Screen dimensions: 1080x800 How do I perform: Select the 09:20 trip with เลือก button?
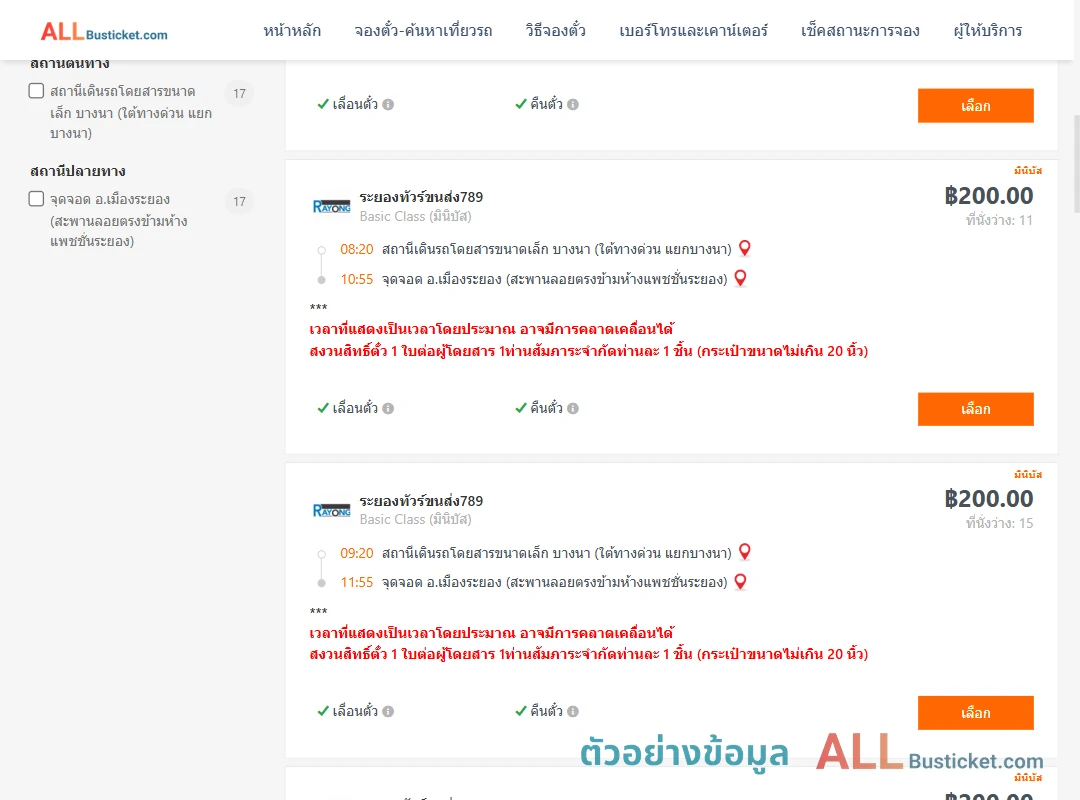pos(975,712)
